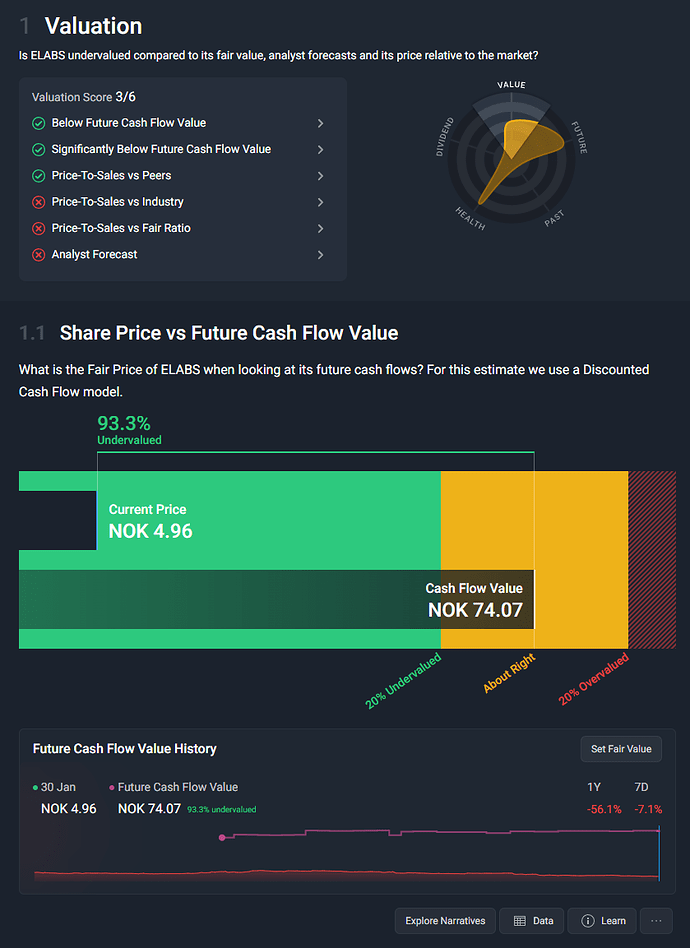Click the green check icon beside Price-To-Sales vs Peers
The image size is (690, 948).
(x=39, y=176)
